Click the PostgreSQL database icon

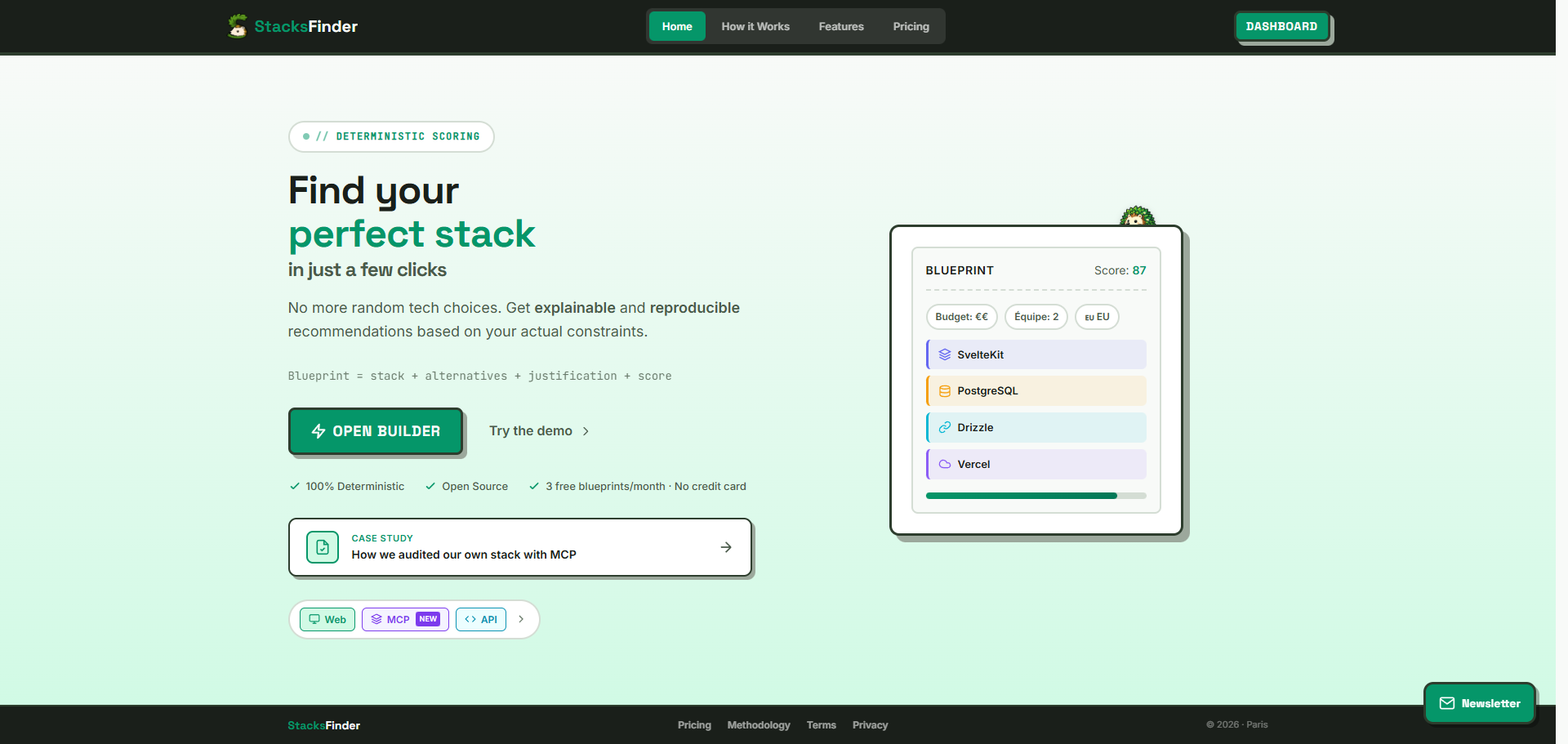(x=945, y=391)
